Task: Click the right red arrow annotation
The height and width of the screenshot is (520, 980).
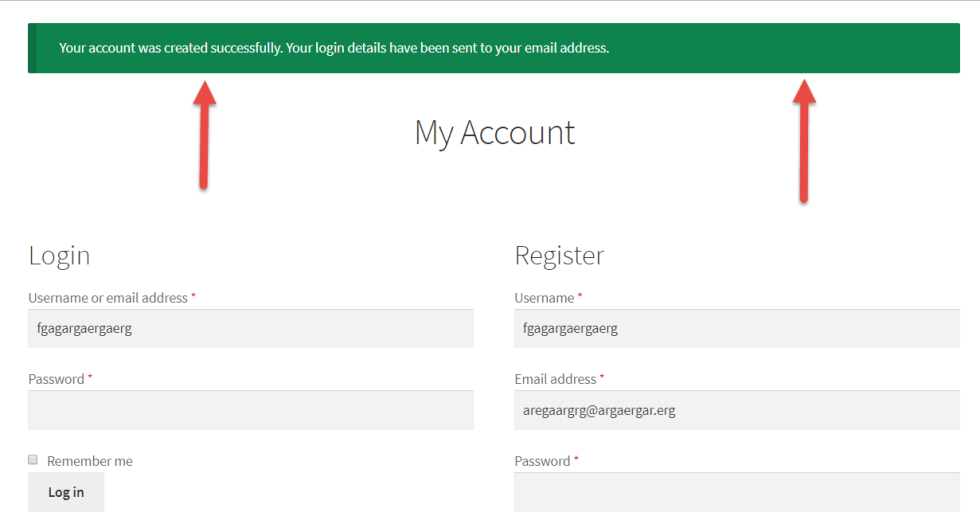Action: point(804,141)
